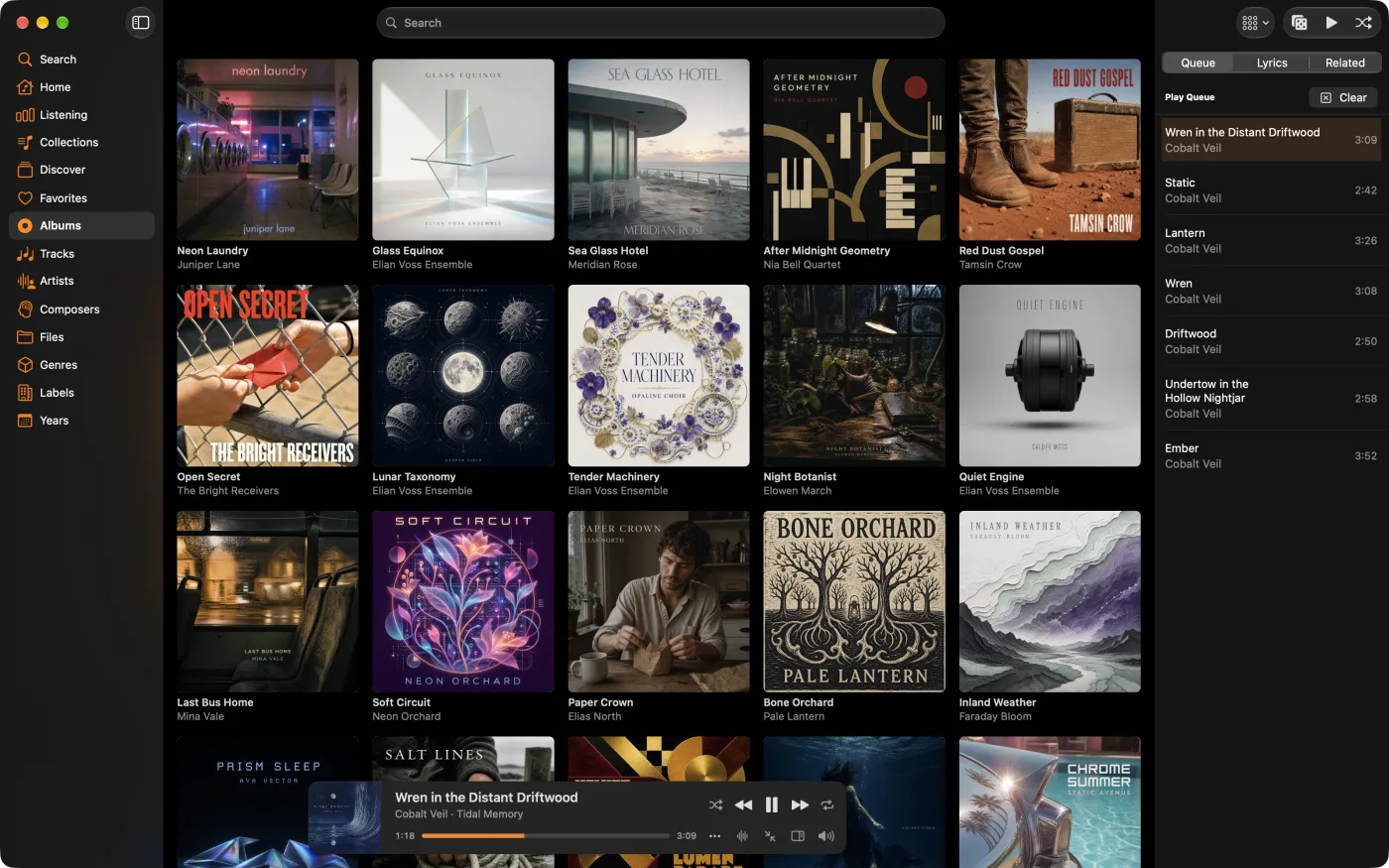The height and width of the screenshot is (868, 1389).
Task: Go to Collections in the sidebar
Action: coord(81,143)
